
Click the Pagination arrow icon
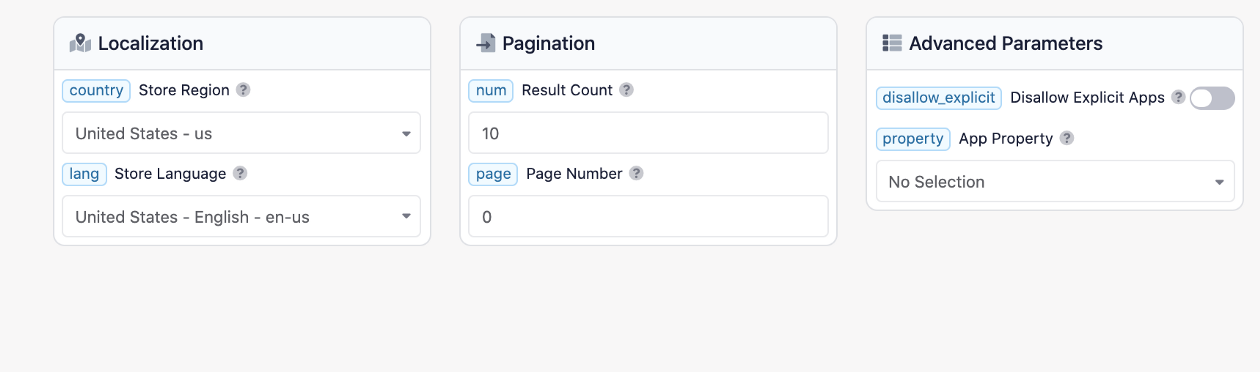485,43
